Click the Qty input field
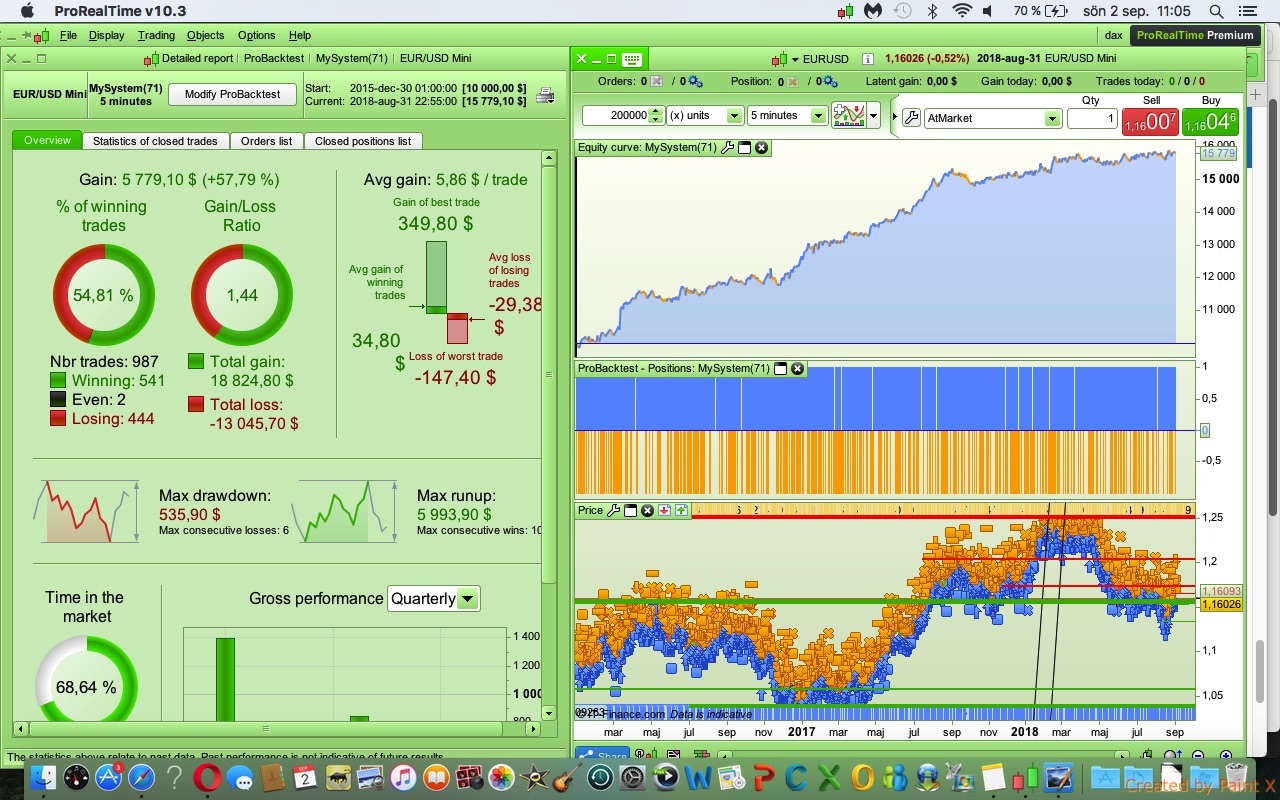The height and width of the screenshot is (800, 1280). 1092,118
